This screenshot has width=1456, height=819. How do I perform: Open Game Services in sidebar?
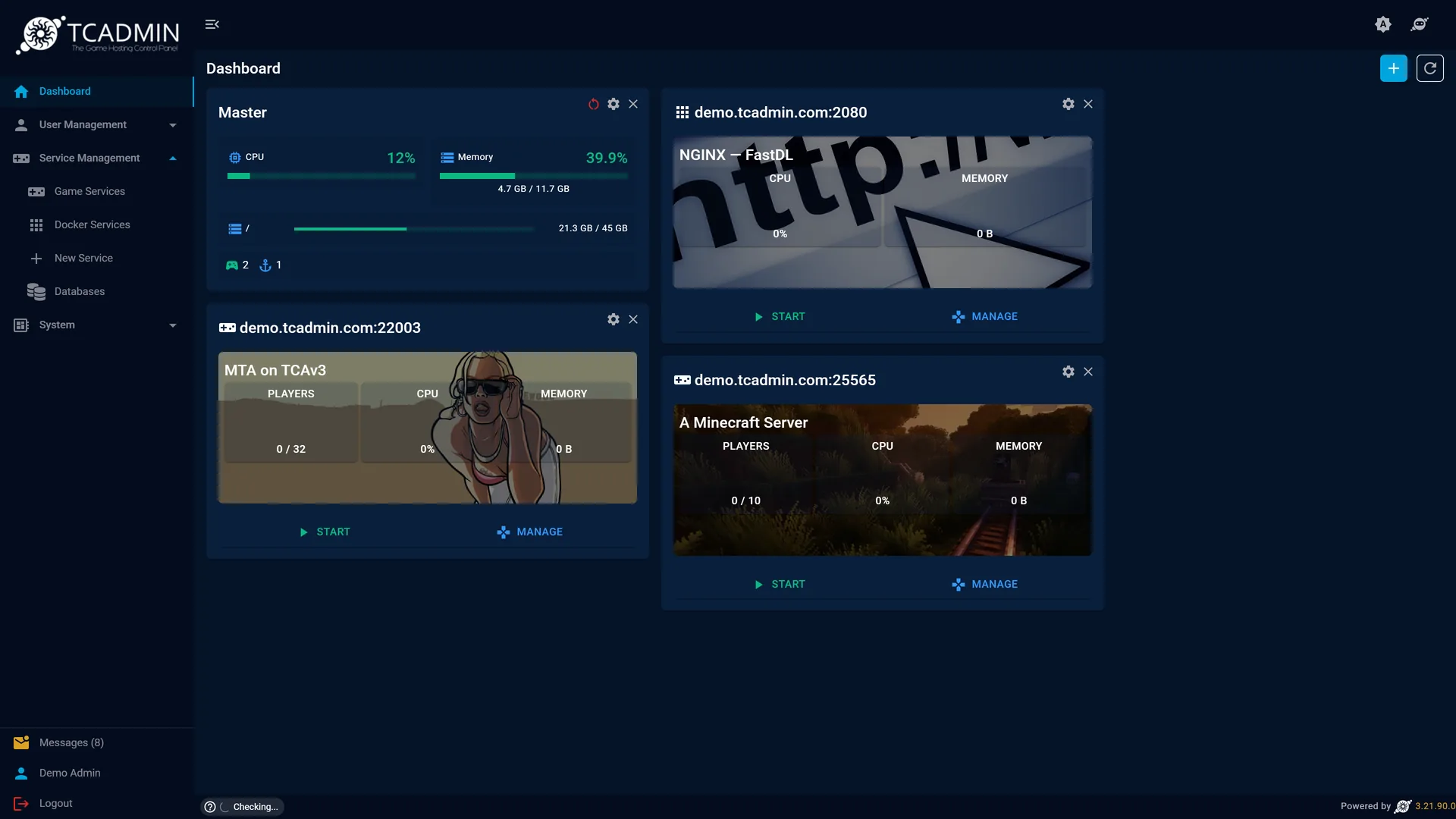coord(96,191)
